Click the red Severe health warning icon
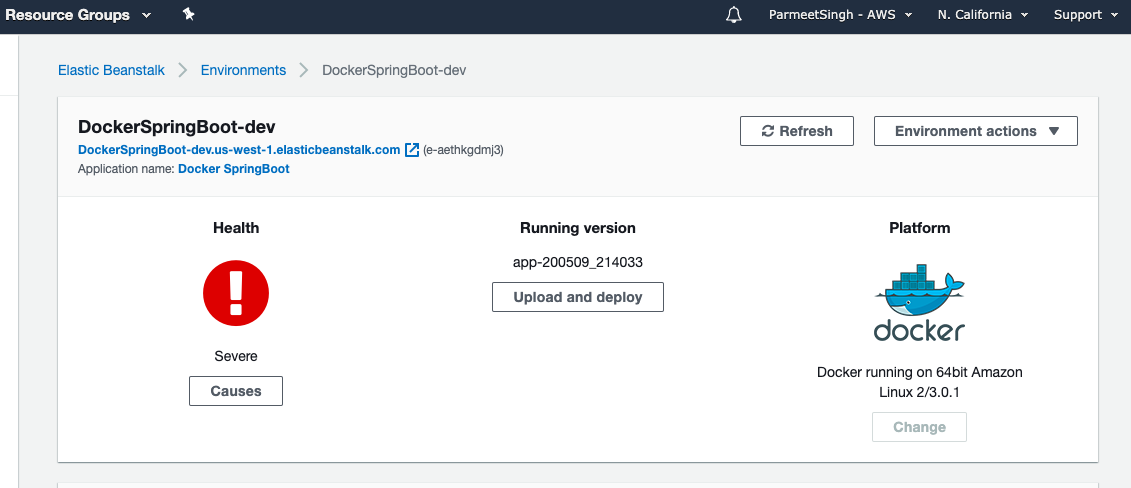This screenshot has height=488, width=1131. tap(236, 293)
